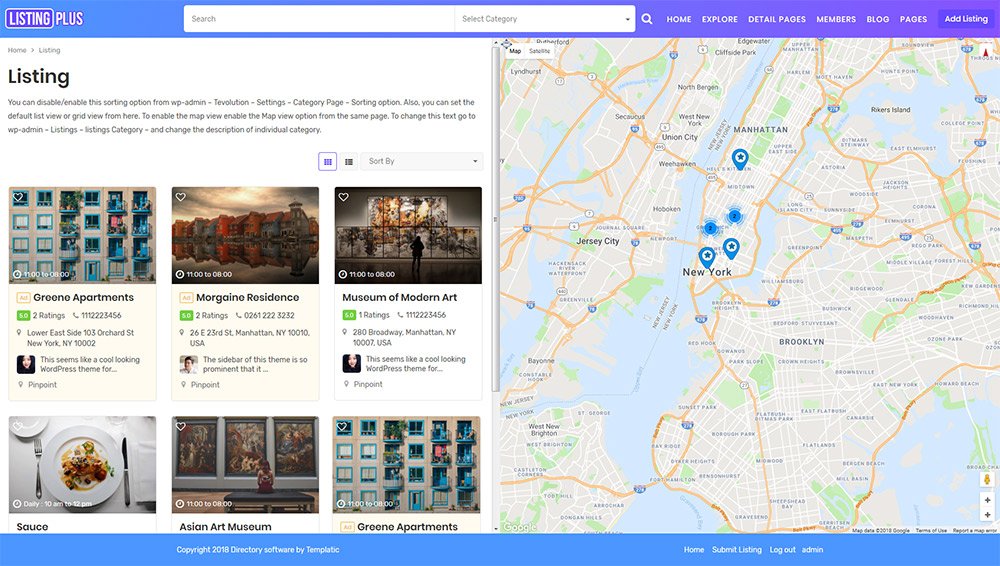Click the Add Listing button
This screenshot has width=1000, height=566.
coord(966,19)
